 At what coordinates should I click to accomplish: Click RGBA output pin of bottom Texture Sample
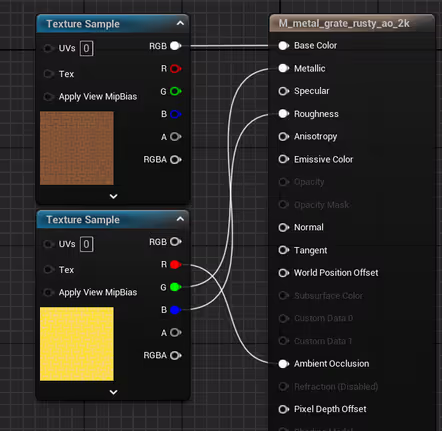click(x=176, y=356)
